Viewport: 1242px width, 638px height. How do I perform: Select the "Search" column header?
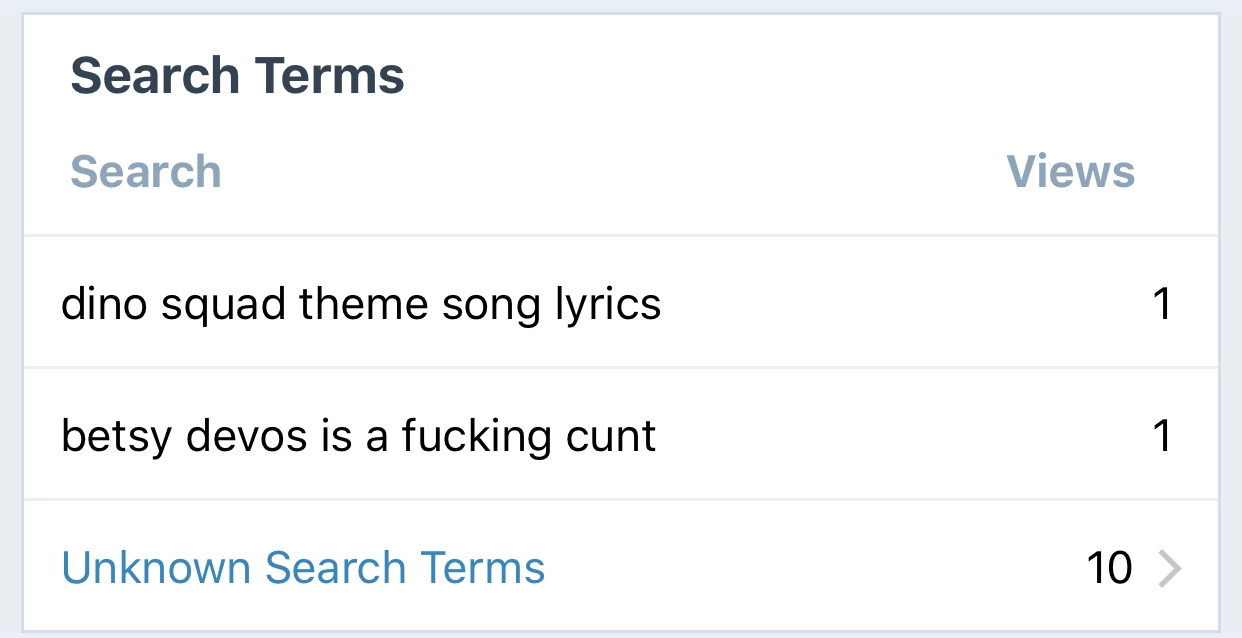pos(145,172)
